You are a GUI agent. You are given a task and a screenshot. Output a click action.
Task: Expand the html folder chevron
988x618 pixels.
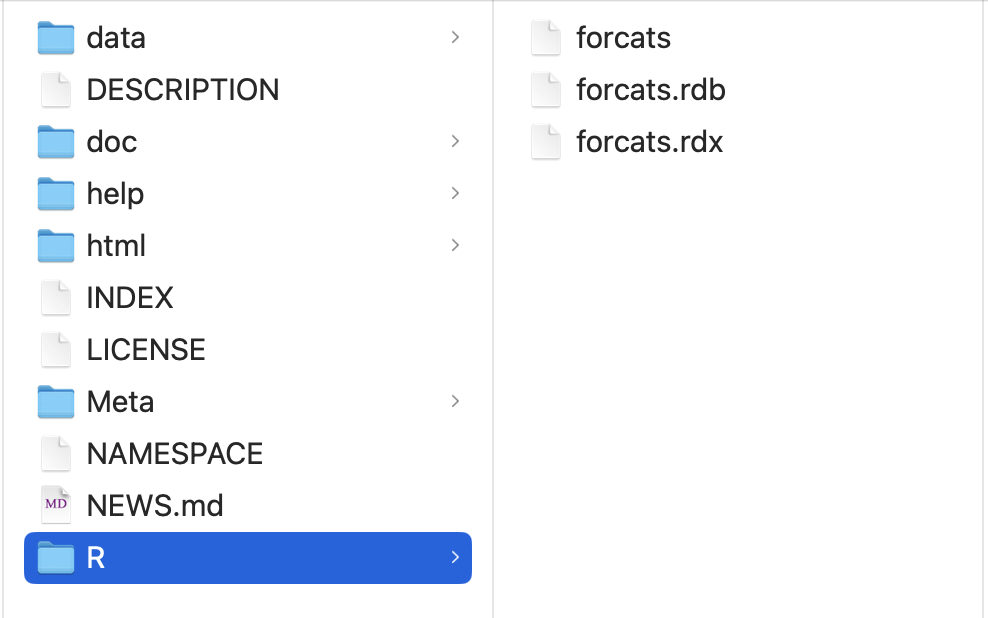(455, 246)
